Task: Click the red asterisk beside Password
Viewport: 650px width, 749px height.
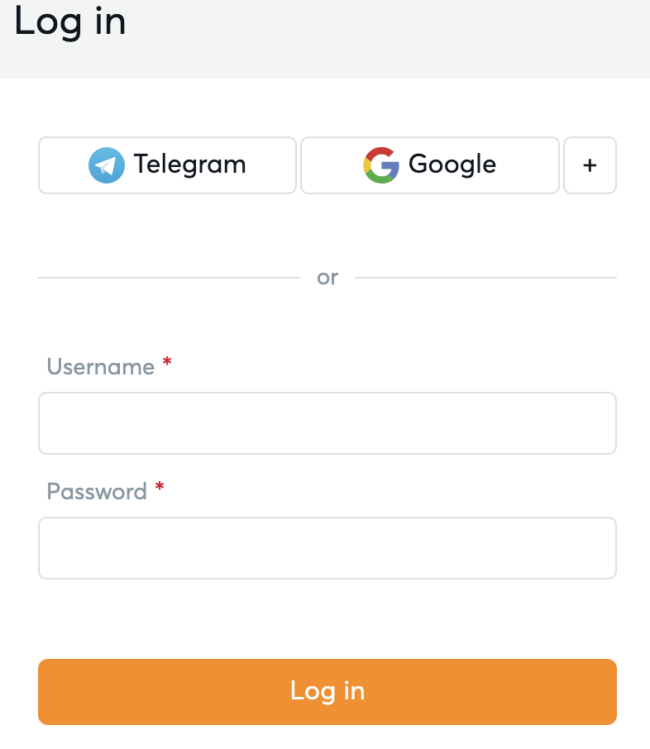Action: 159,489
